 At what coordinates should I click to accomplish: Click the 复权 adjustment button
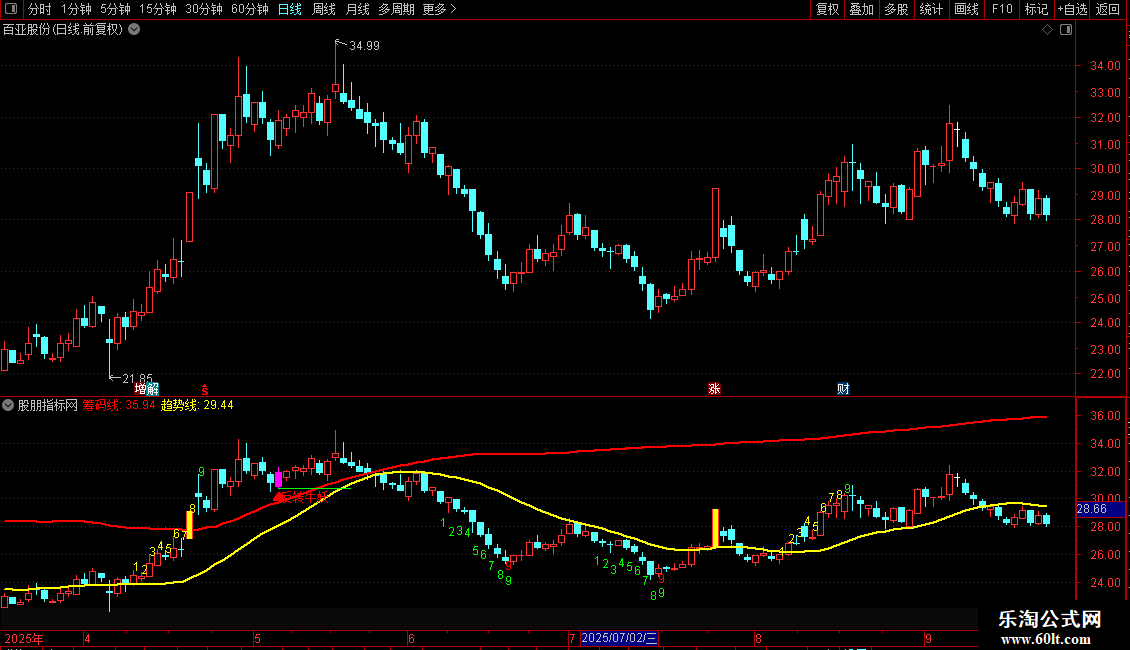(827, 9)
